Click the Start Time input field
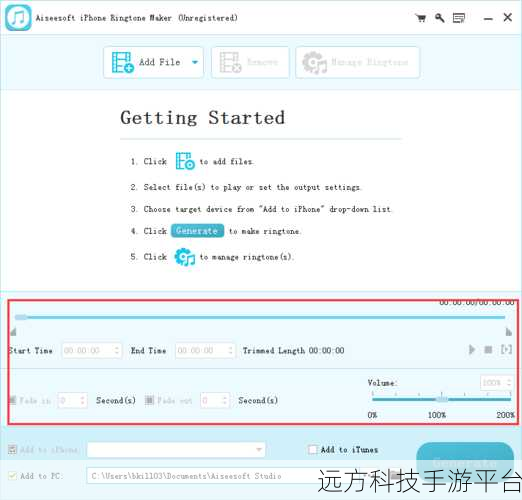Screen dimensions: 522x500 tap(92, 350)
